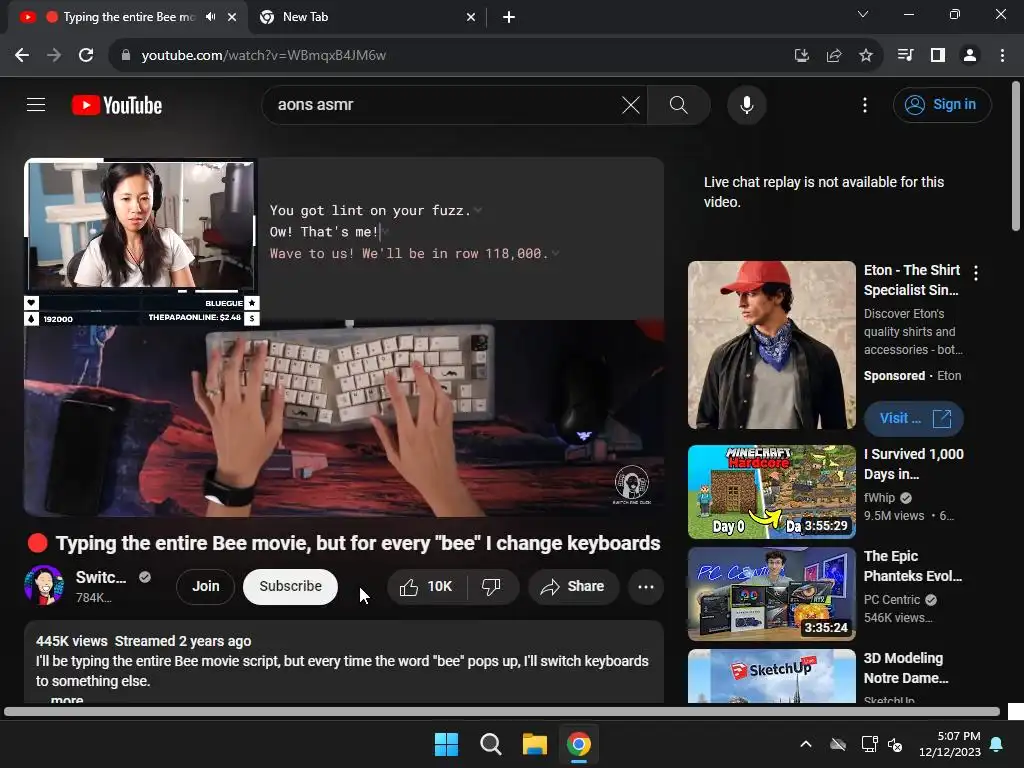
Task: Share this page from address bar
Action: click(833, 56)
